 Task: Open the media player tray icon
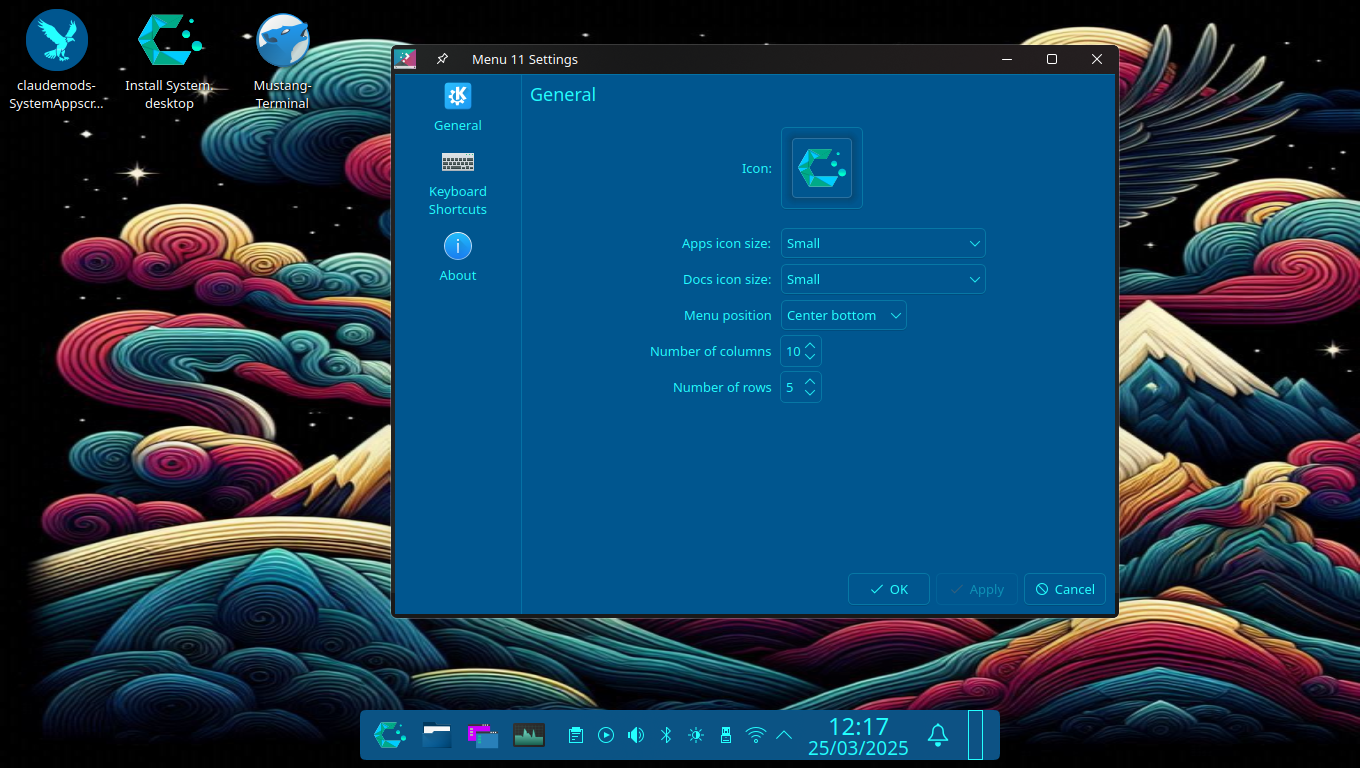(606, 735)
